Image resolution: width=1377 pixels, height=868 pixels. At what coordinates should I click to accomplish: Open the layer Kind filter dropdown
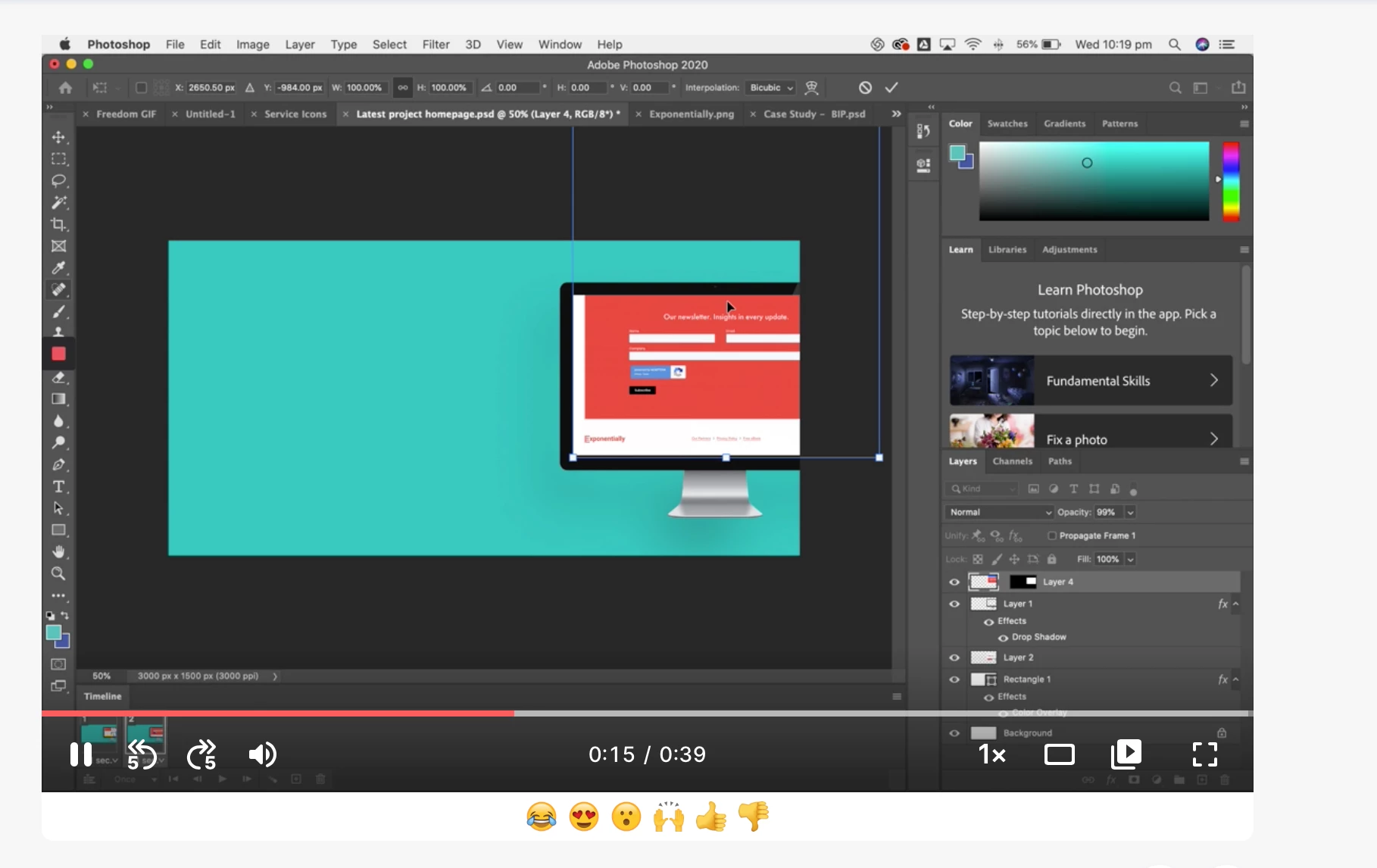[982, 489]
